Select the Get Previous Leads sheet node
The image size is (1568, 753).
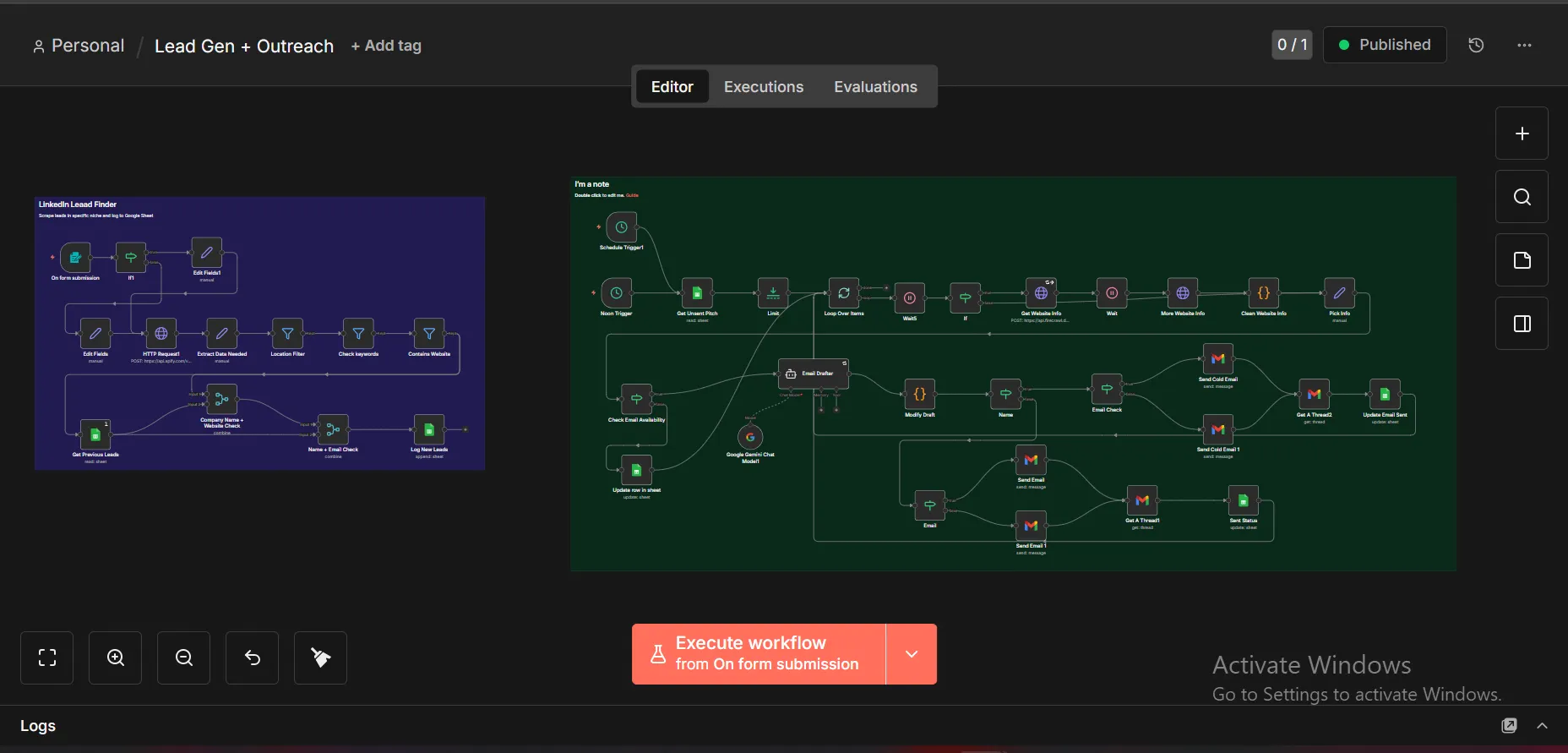(x=95, y=434)
